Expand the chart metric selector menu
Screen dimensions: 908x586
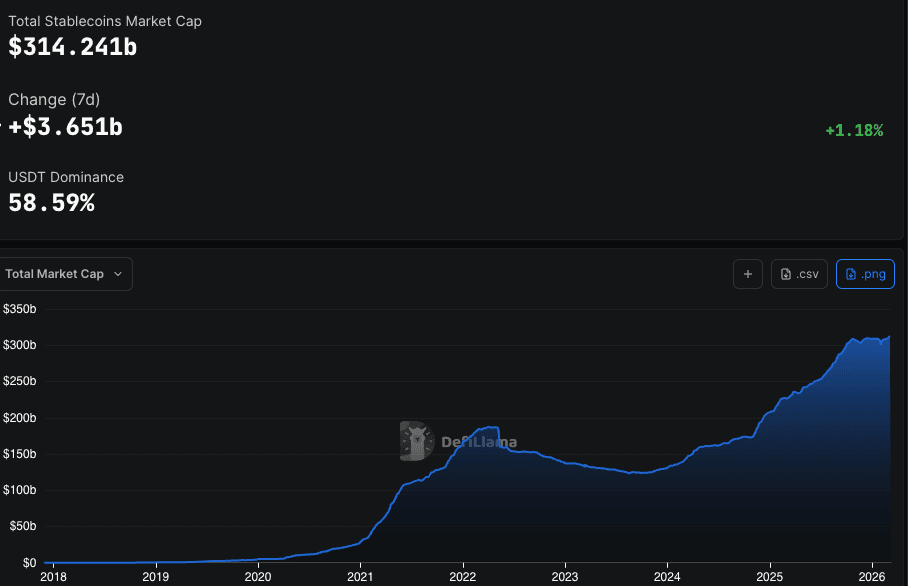click(65, 274)
